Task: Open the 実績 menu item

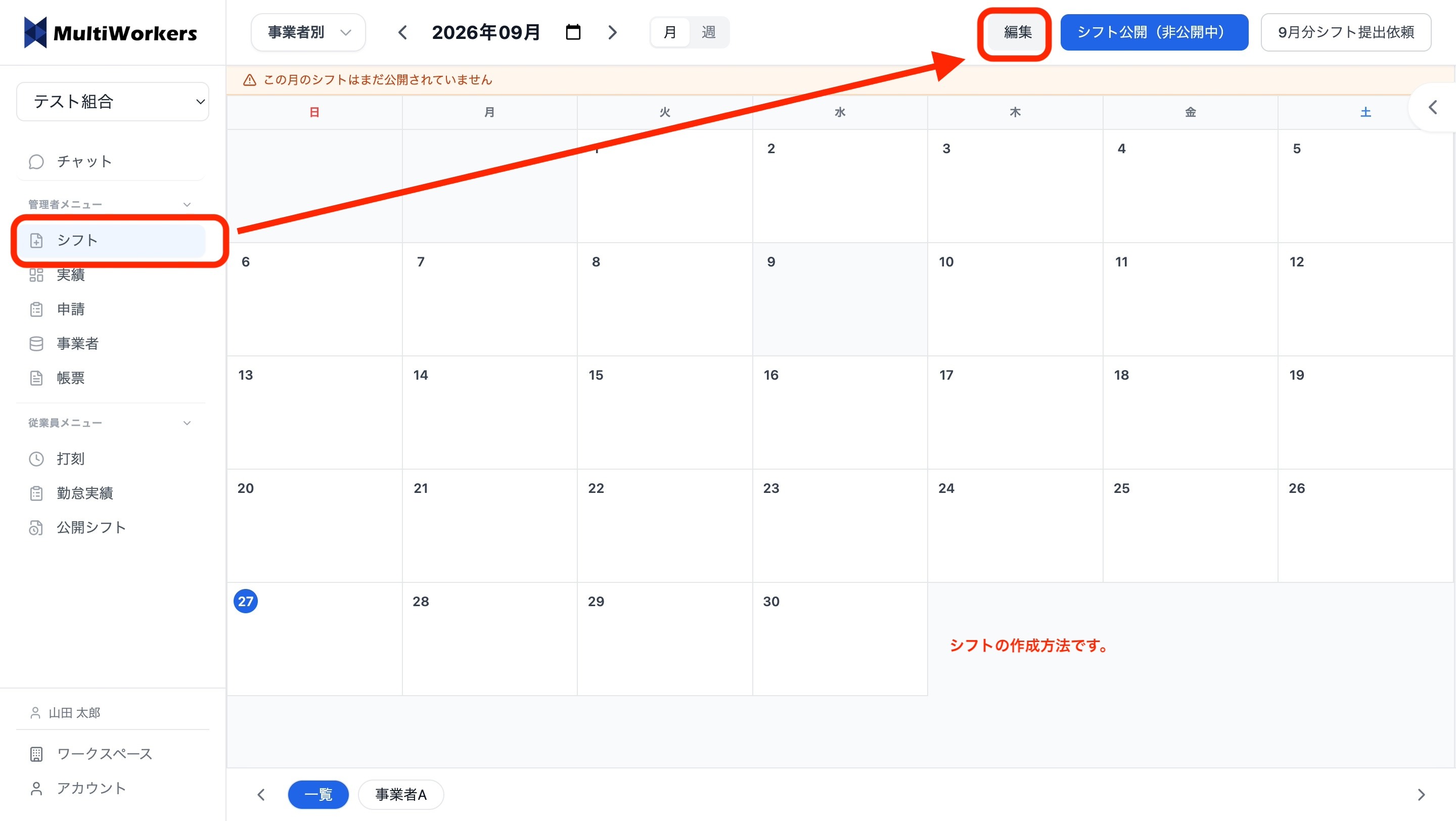Action: click(x=111, y=275)
